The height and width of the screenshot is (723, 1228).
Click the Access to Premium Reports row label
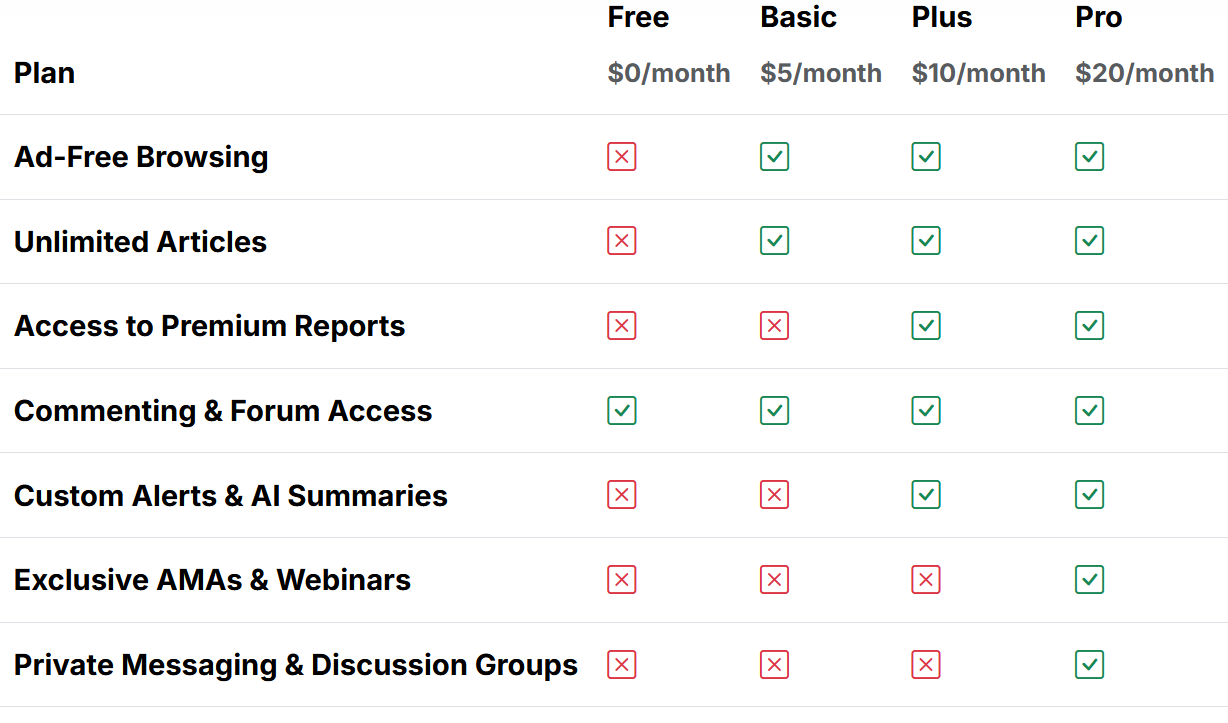point(209,326)
